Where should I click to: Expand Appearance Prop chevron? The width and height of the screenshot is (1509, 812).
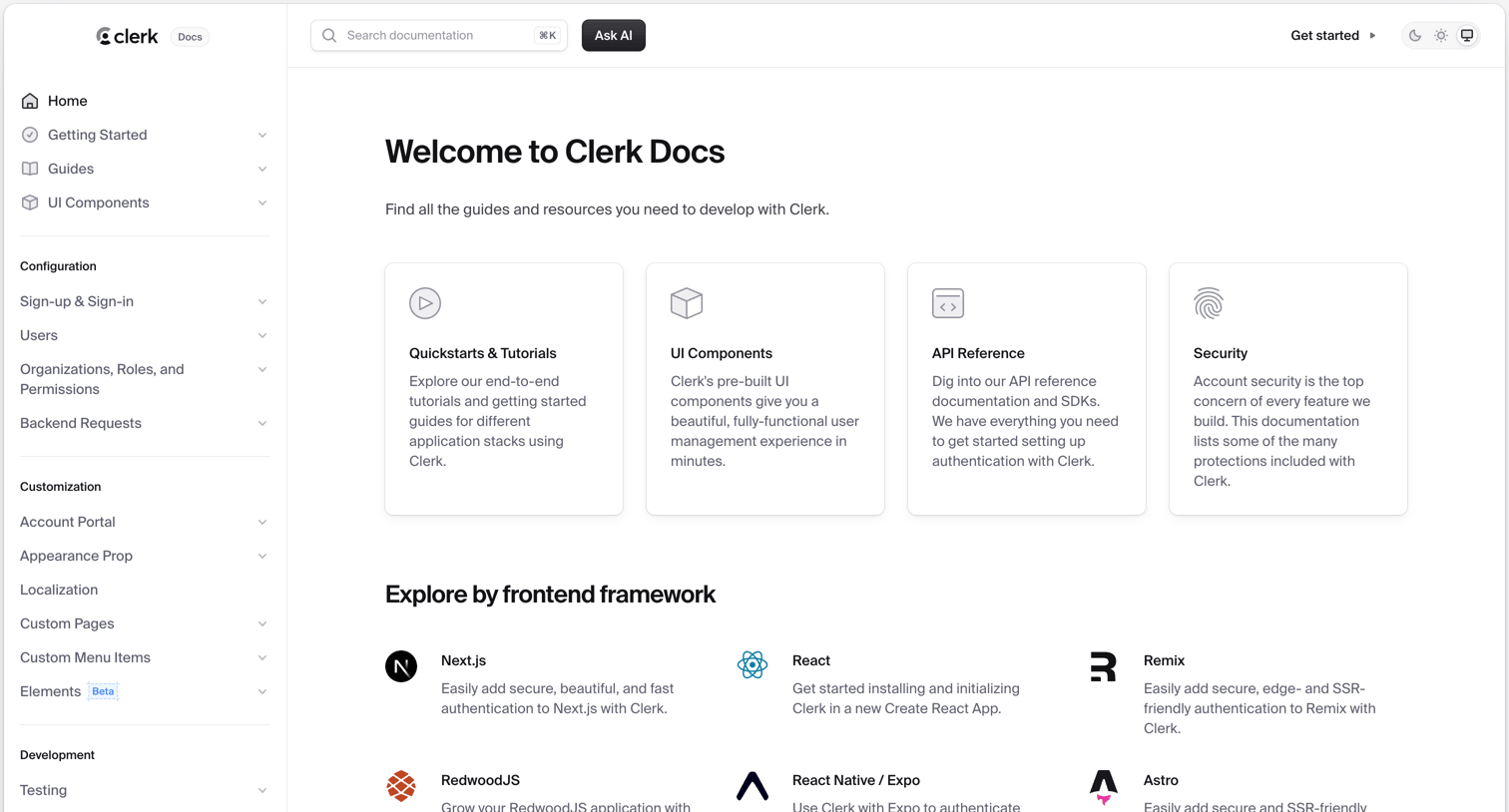[x=262, y=556]
